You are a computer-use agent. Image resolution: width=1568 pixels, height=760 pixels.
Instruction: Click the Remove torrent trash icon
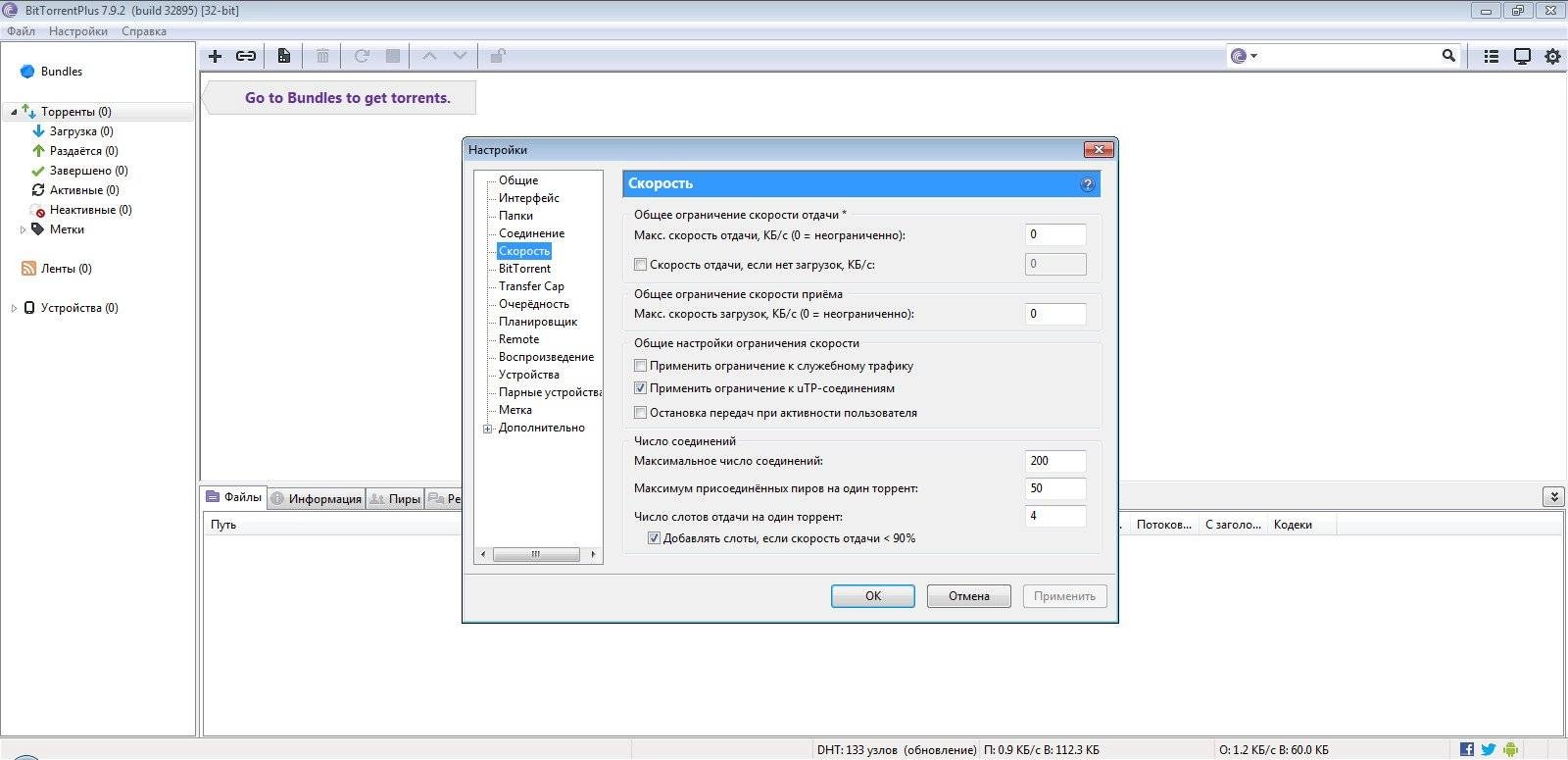(322, 56)
